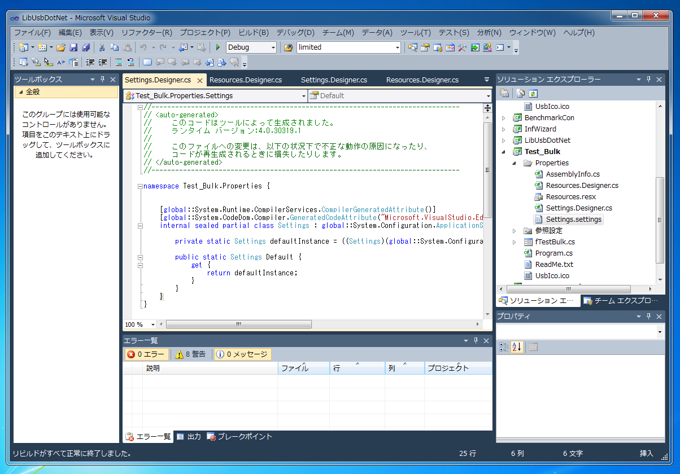
Task: Open the Debug configuration dropdown
Action: [x=273, y=47]
